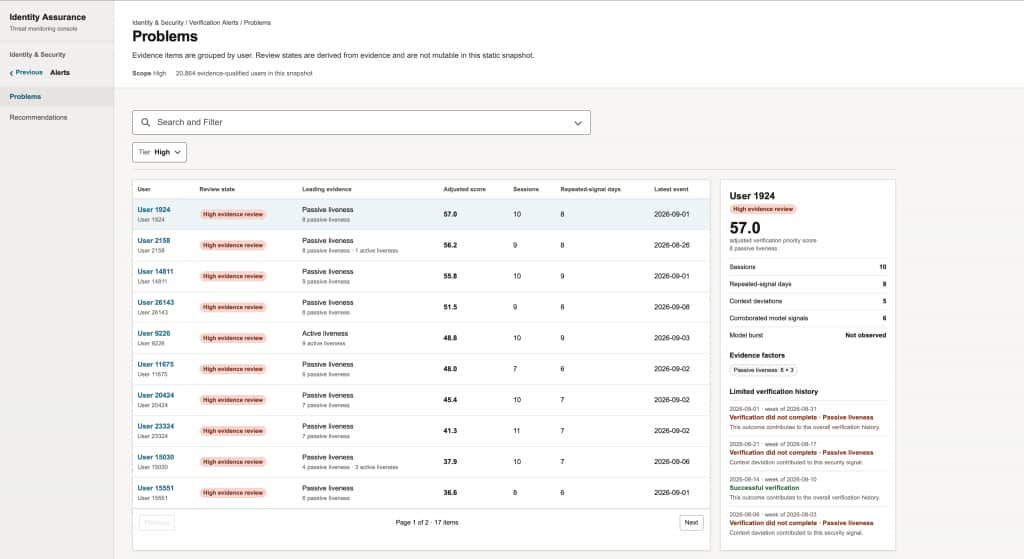Open User 15030 link
The image size is (1024, 559).
155,457
